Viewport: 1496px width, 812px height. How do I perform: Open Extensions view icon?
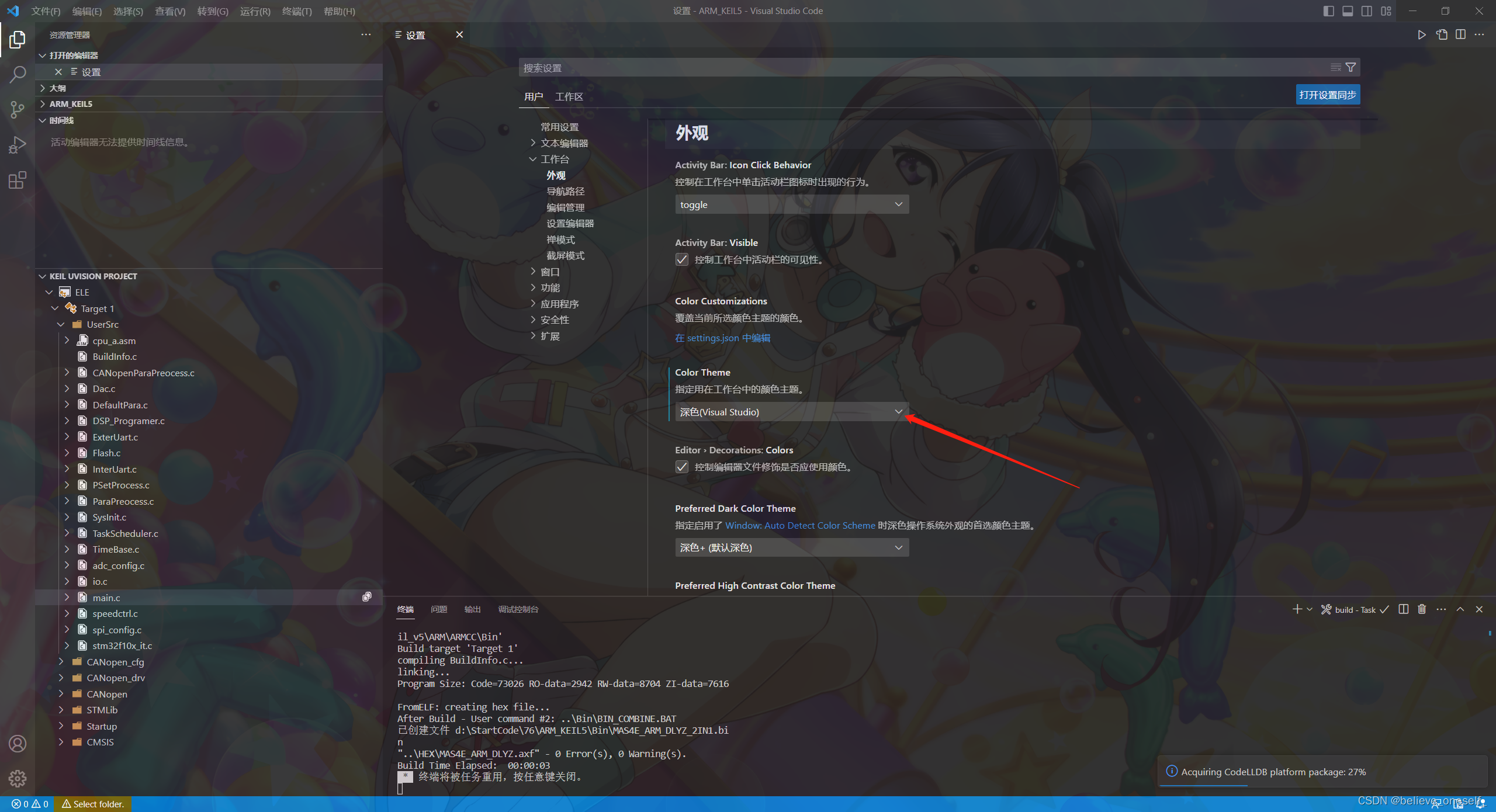click(x=18, y=180)
